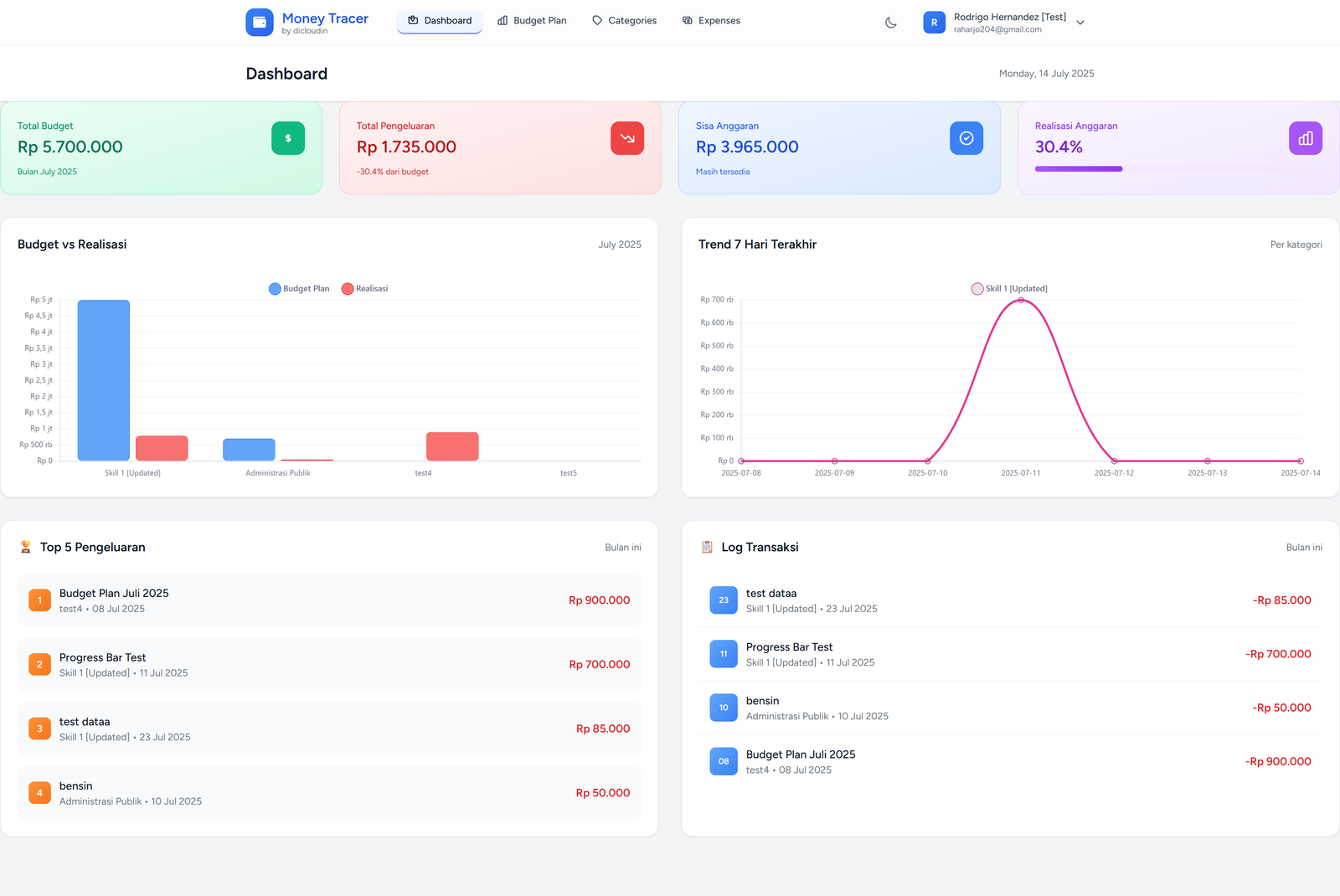Click the green dollar icon on Total Budget
Screen dimensions: 1340x896
[x=288, y=138]
